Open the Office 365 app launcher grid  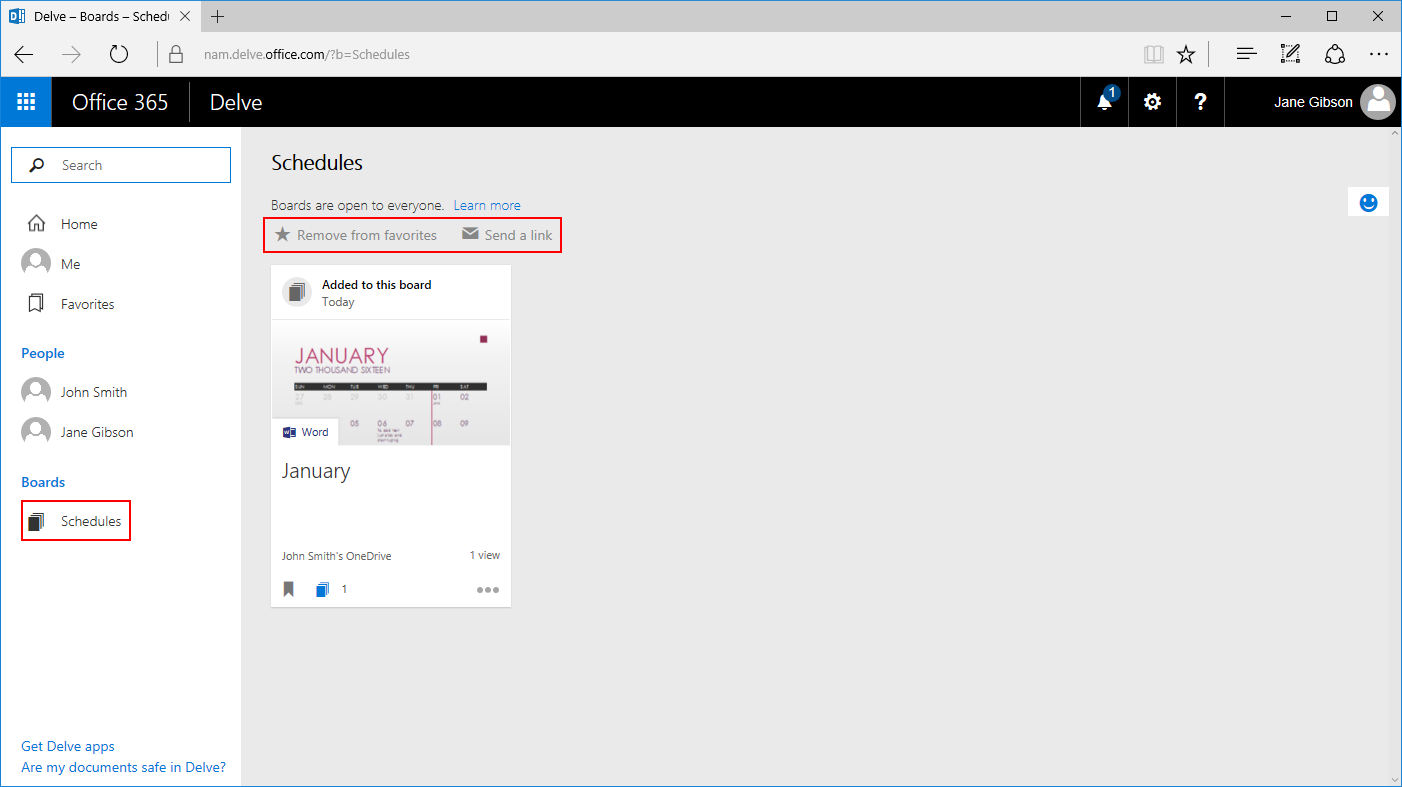click(x=26, y=102)
